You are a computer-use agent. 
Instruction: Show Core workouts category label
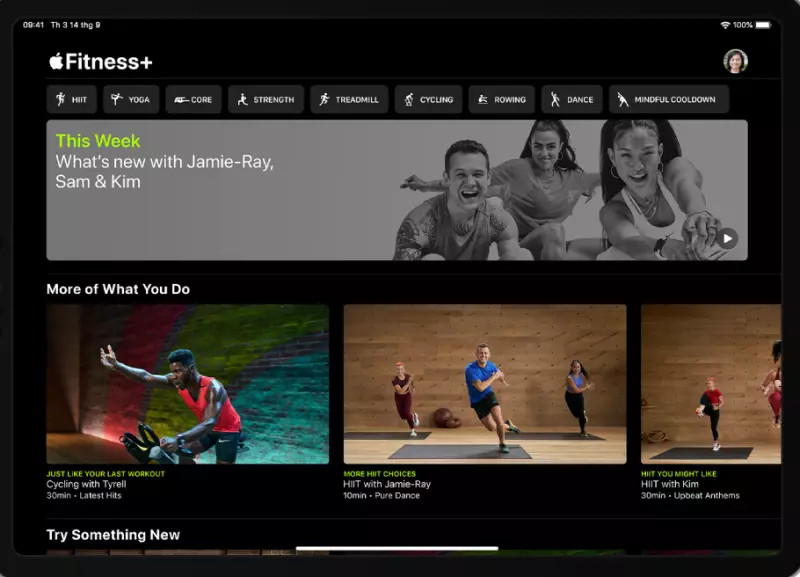(x=202, y=99)
